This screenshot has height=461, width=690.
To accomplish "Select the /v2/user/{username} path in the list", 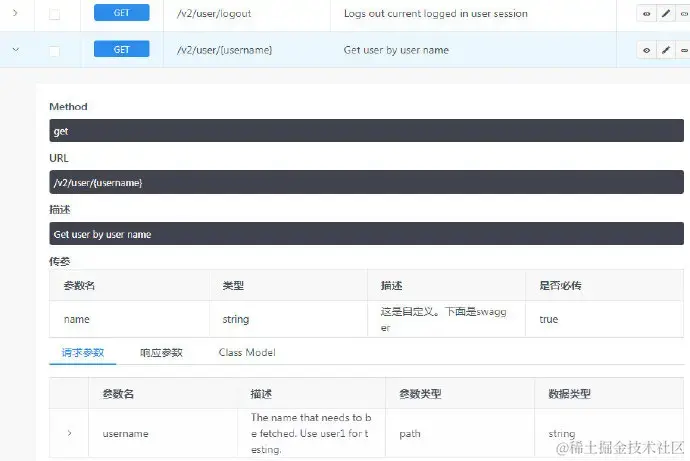I will point(224,50).
